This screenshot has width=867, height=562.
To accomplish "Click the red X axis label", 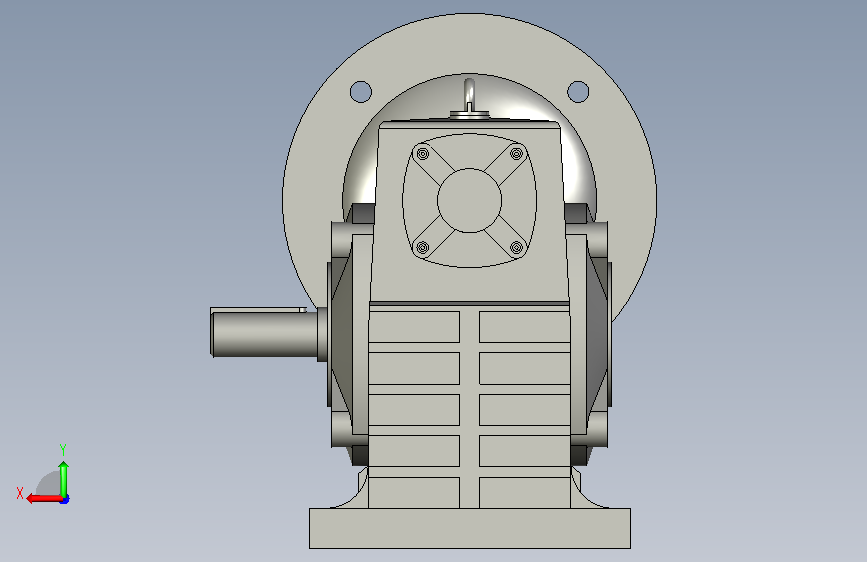I will click(20, 493).
